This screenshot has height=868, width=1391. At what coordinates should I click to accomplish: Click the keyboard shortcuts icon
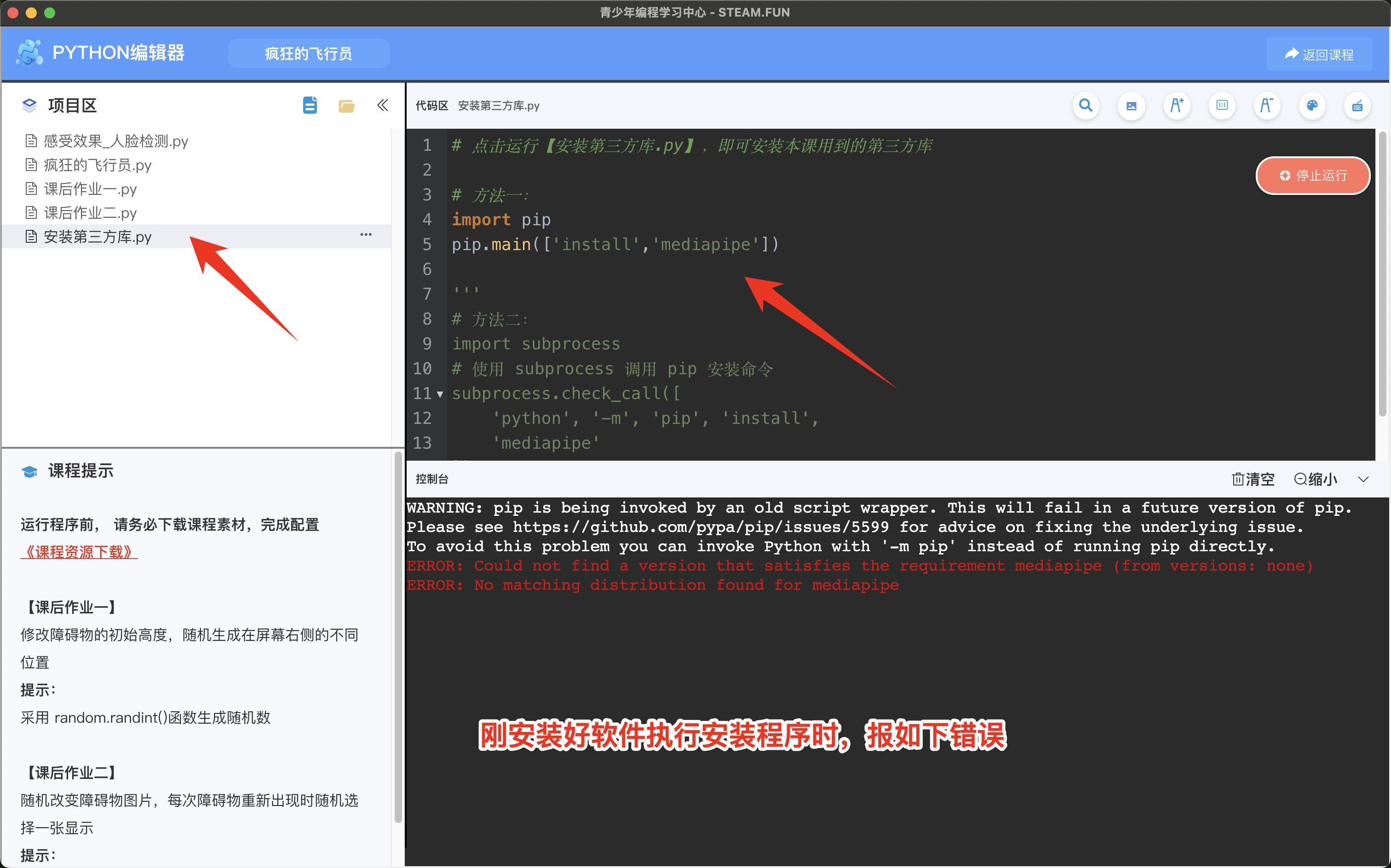(1357, 106)
